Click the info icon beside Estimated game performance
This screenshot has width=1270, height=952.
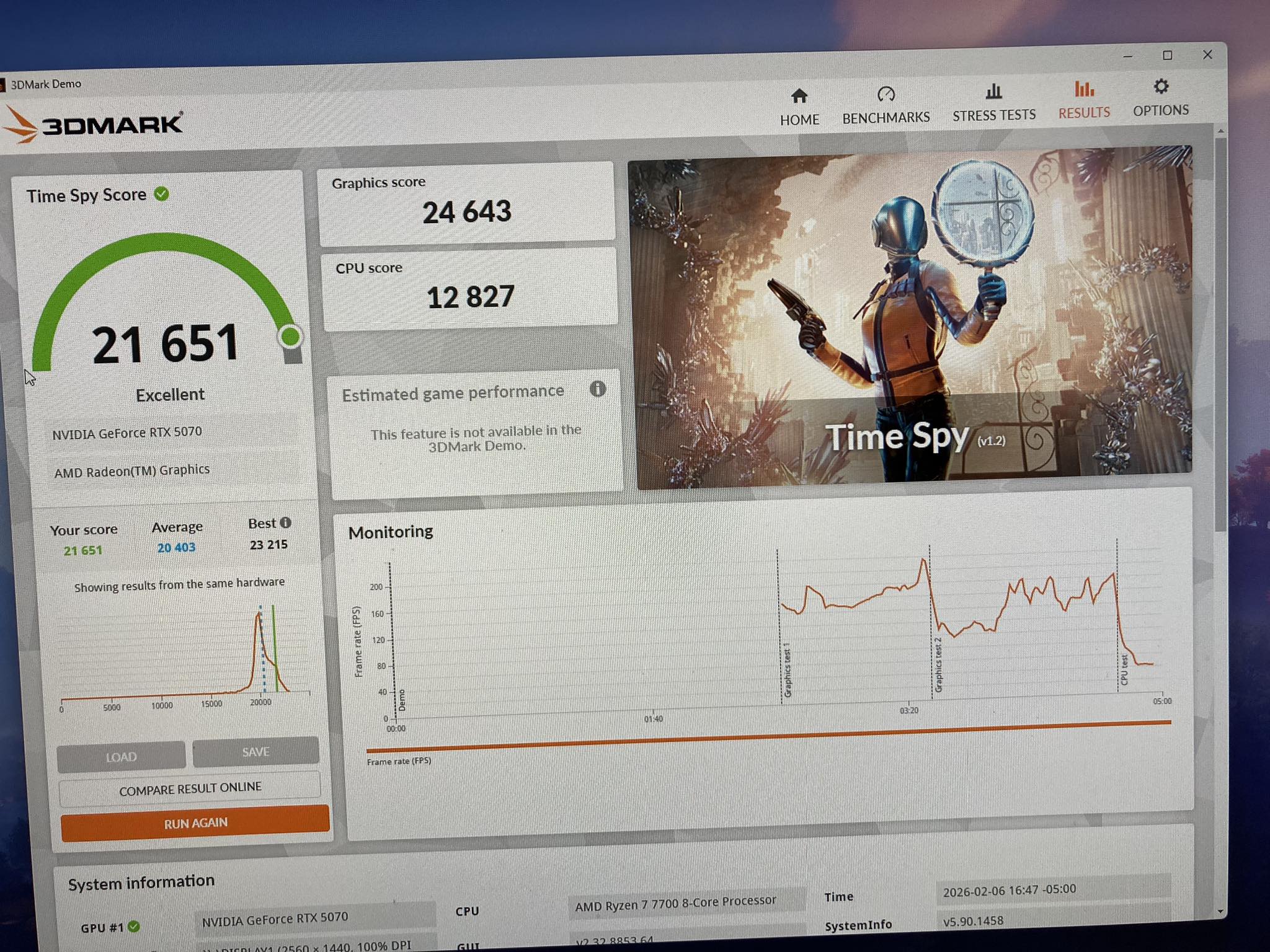click(x=597, y=389)
